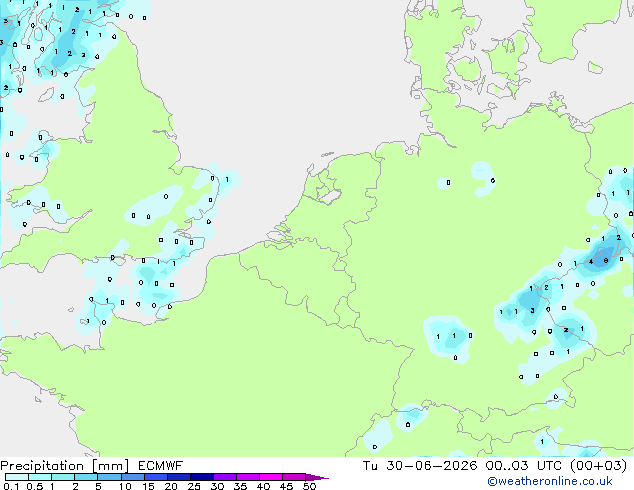The height and width of the screenshot is (490, 634).
Task: Click the '40' legend scale number
Action: click(264, 486)
